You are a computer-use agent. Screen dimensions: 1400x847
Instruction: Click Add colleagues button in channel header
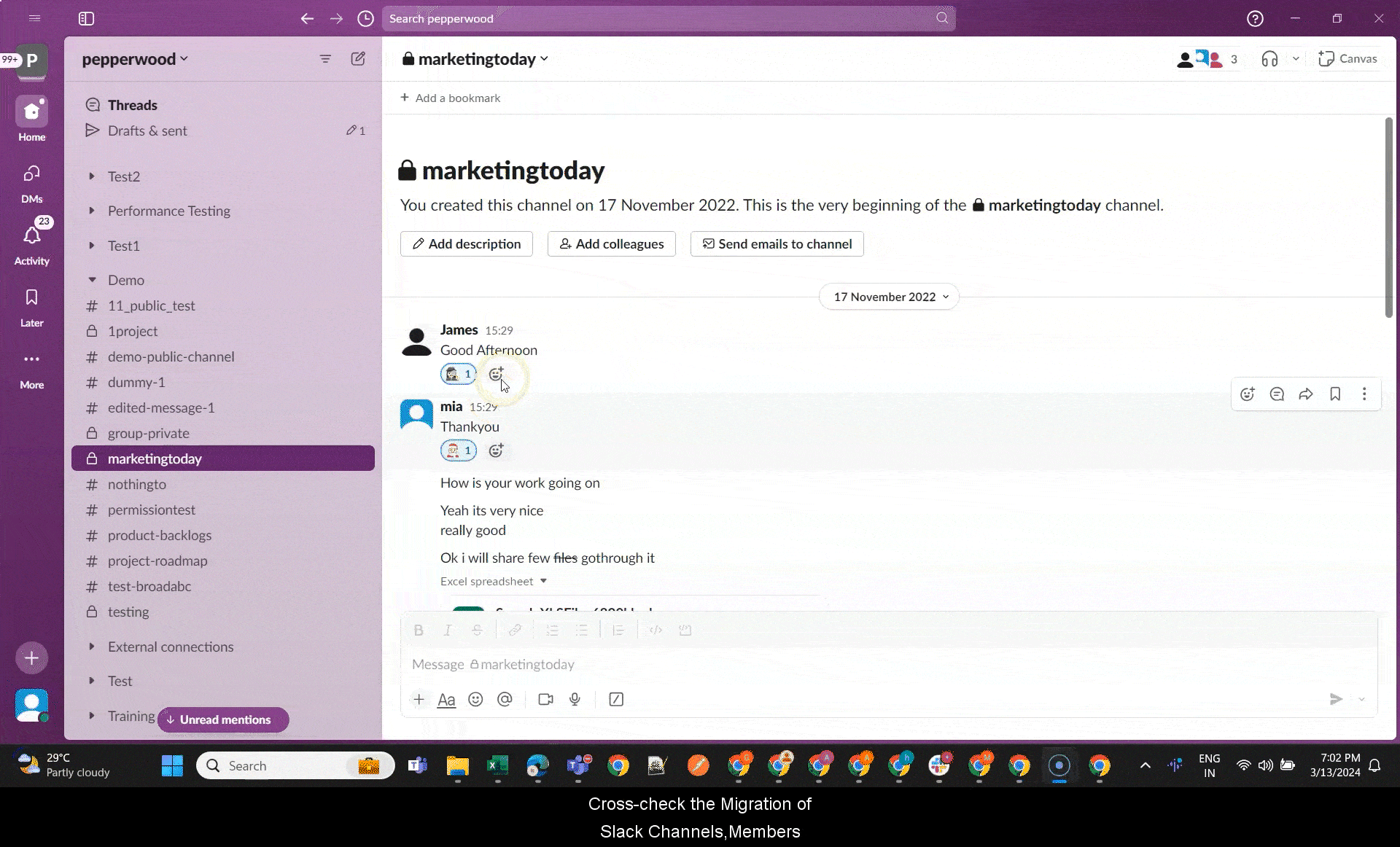point(611,243)
